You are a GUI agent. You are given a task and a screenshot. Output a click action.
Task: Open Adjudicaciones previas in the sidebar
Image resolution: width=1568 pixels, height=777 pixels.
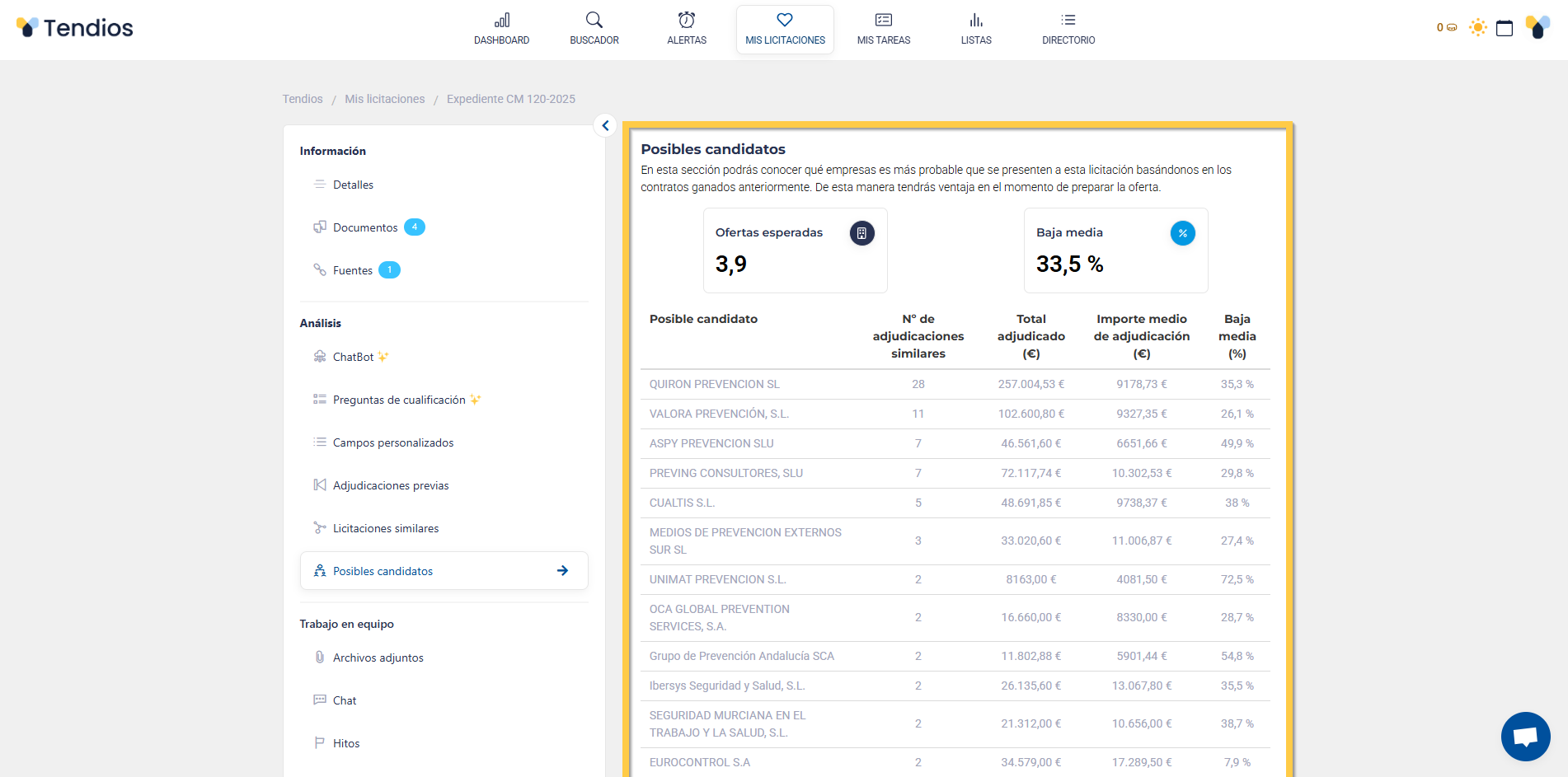391,485
